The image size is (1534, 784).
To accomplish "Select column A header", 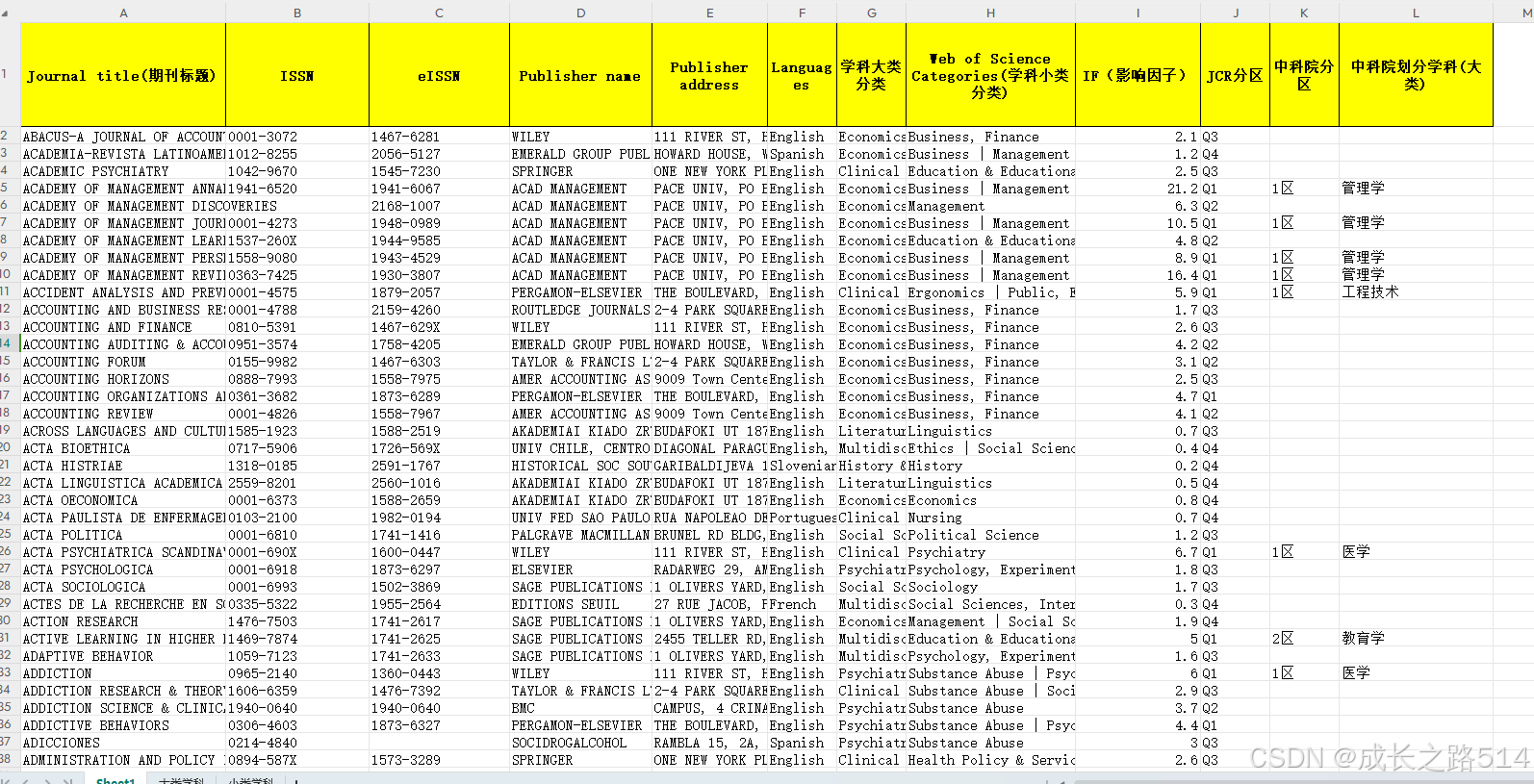I will [123, 13].
